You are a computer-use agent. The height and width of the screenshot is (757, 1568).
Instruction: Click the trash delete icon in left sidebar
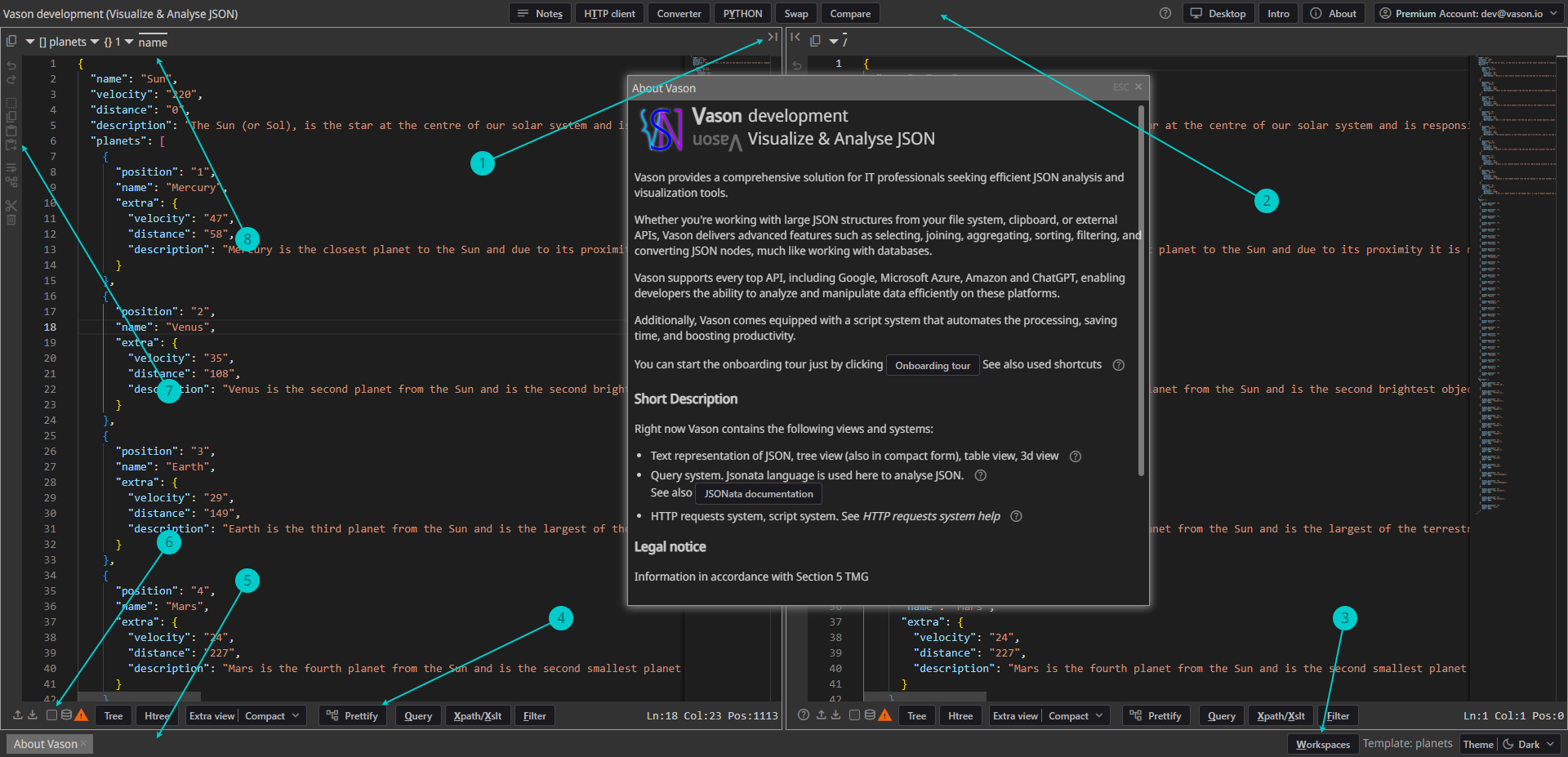pyautogui.click(x=11, y=220)
